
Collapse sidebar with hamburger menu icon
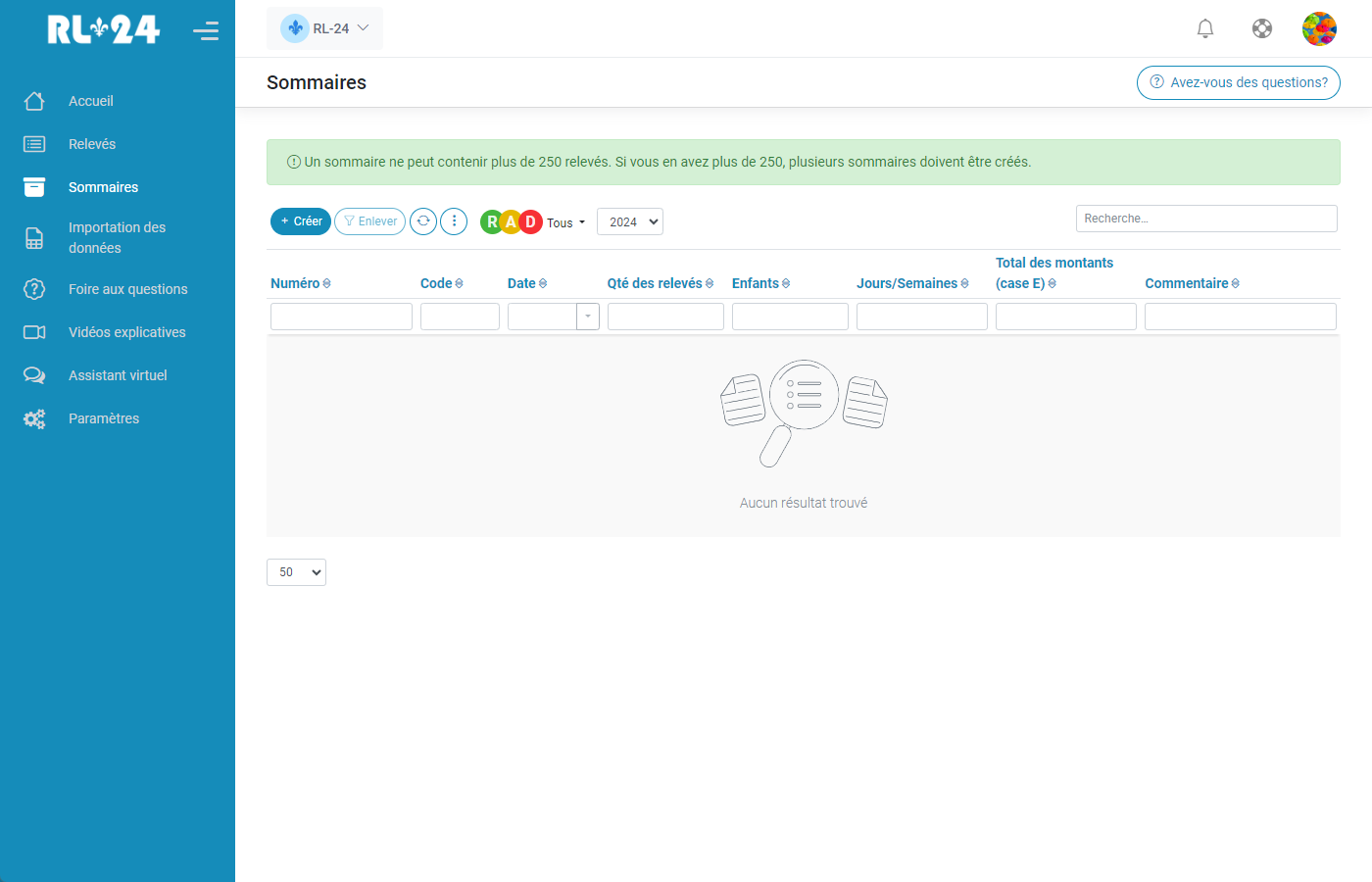(206, 30)
